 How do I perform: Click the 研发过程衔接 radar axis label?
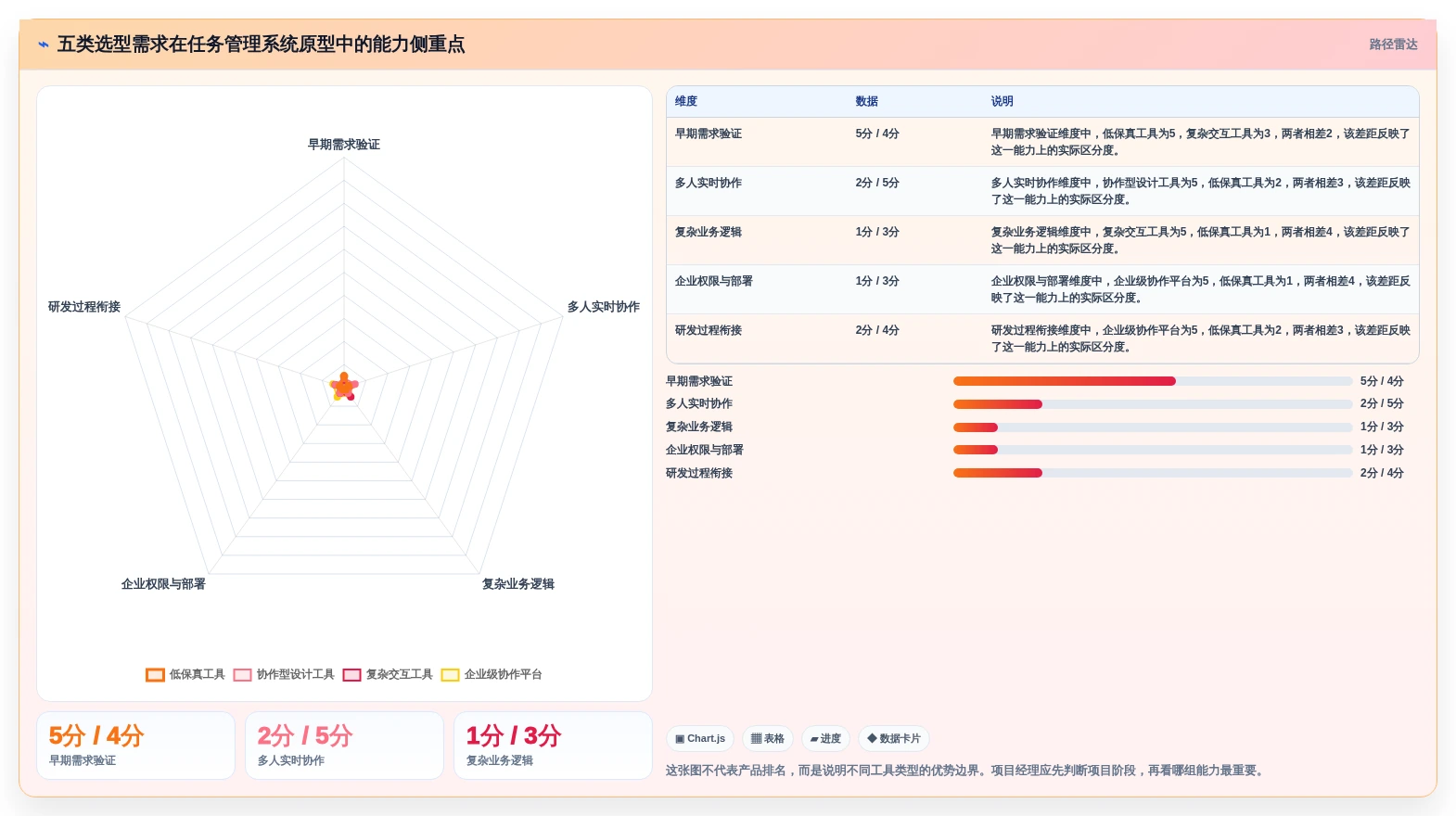pyautogui.click(x=84, y=307)
